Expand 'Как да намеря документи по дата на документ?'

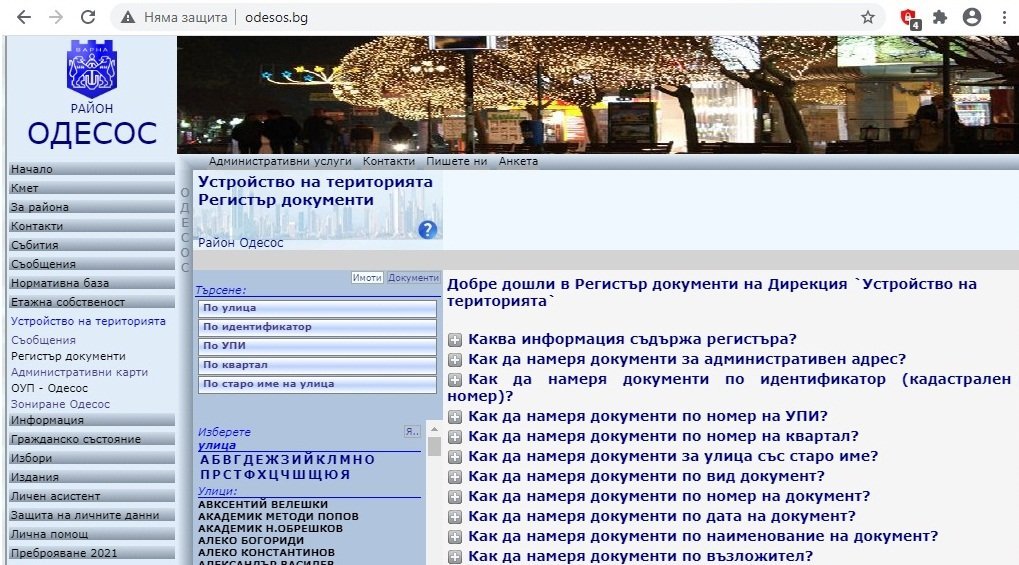point(455,517)
